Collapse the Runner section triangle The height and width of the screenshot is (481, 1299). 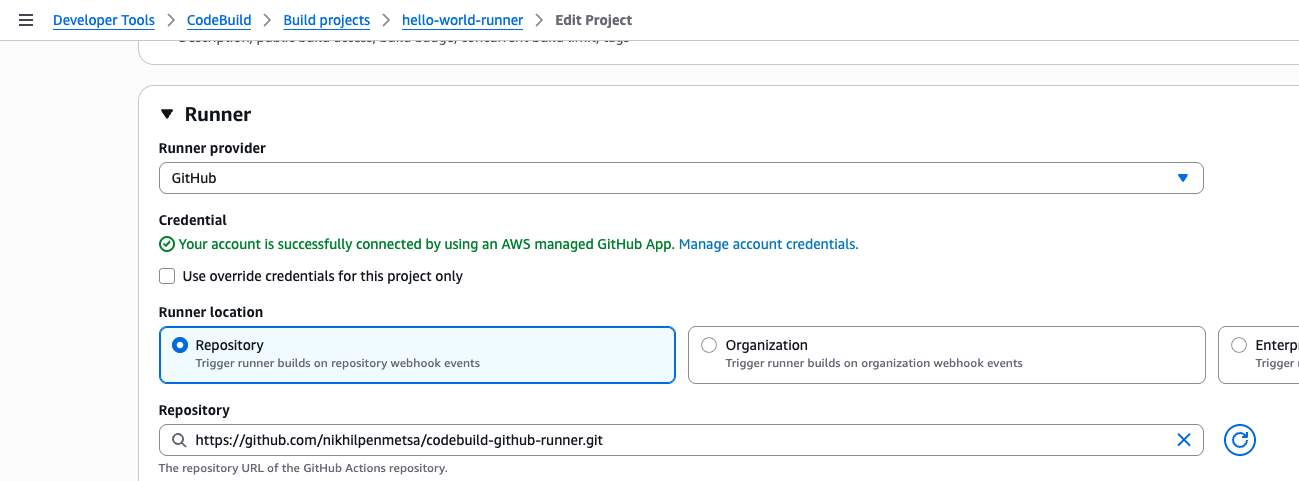tap(167, 115)
